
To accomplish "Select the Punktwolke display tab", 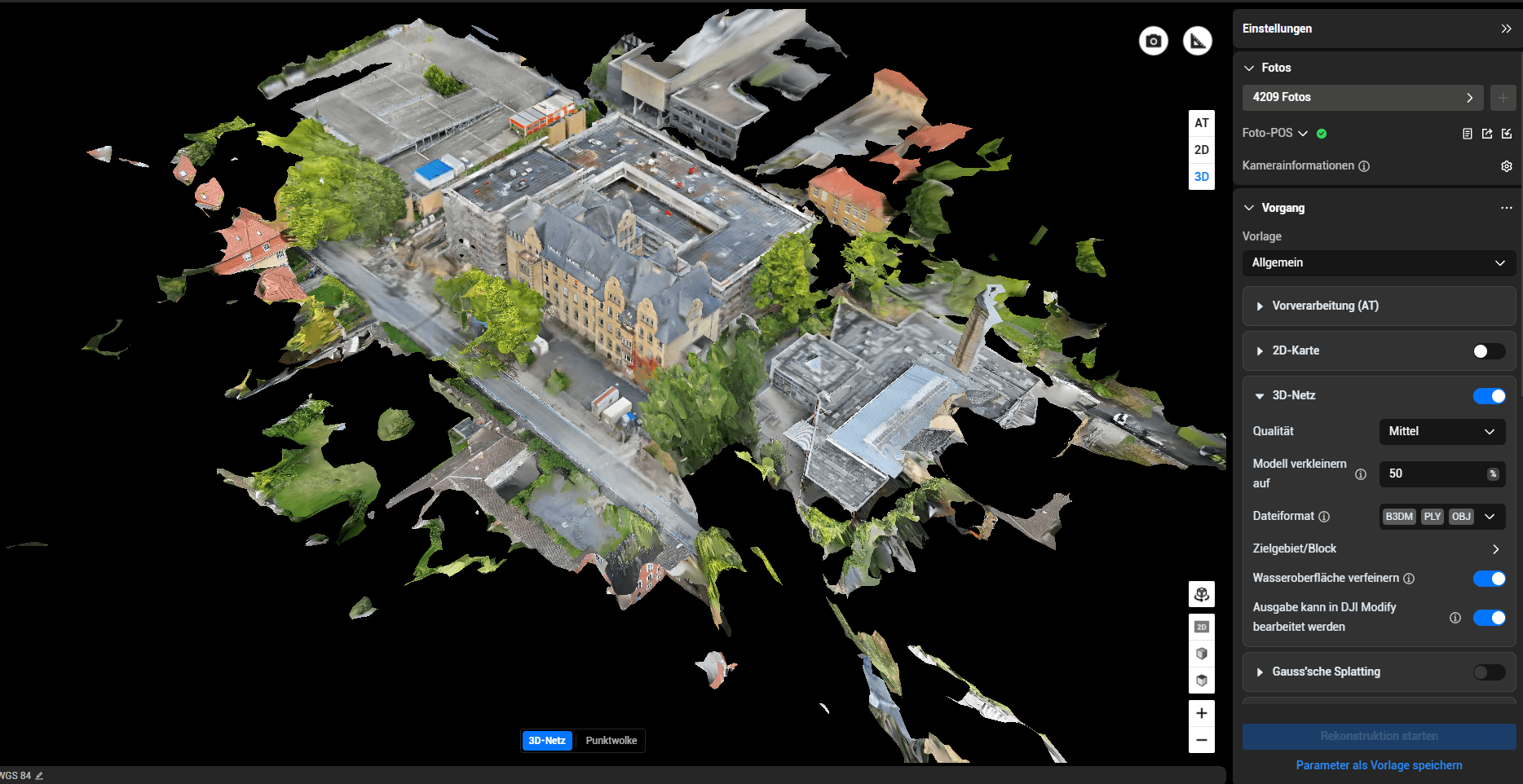I will pyautogui.click(x=611, y=741).
